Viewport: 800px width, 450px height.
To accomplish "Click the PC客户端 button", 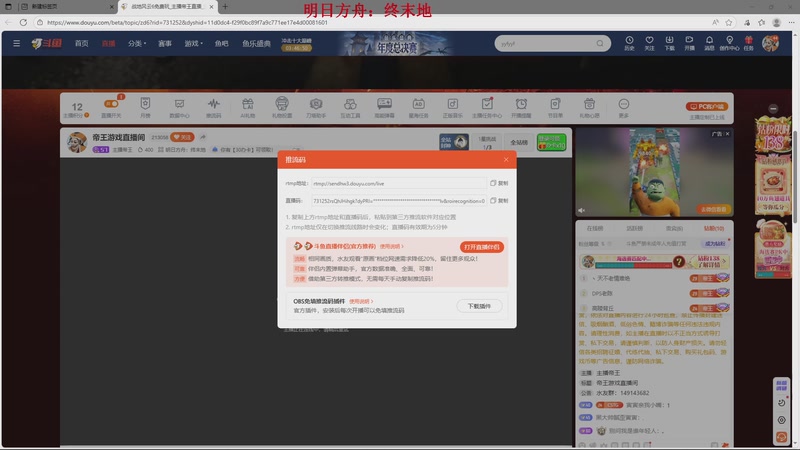I will (707, 107).
